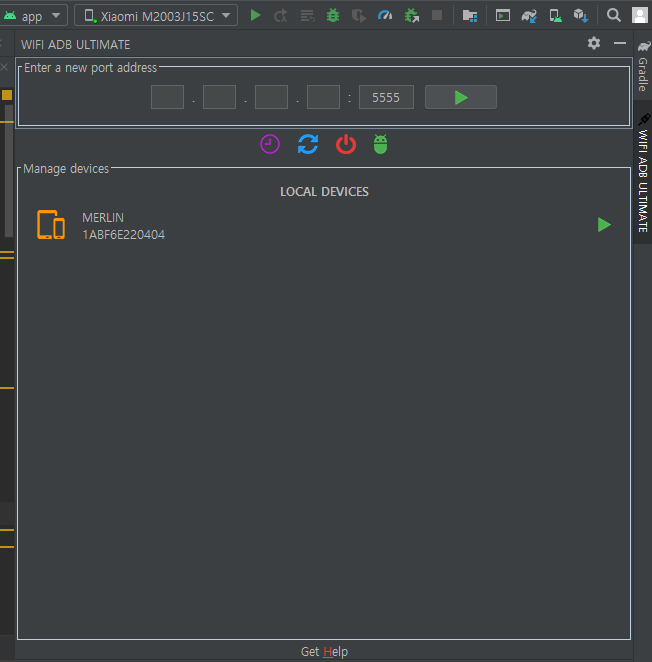The image size is (652, 662).
Task: Focus the first IP octet field
Action: coord(167,97)
